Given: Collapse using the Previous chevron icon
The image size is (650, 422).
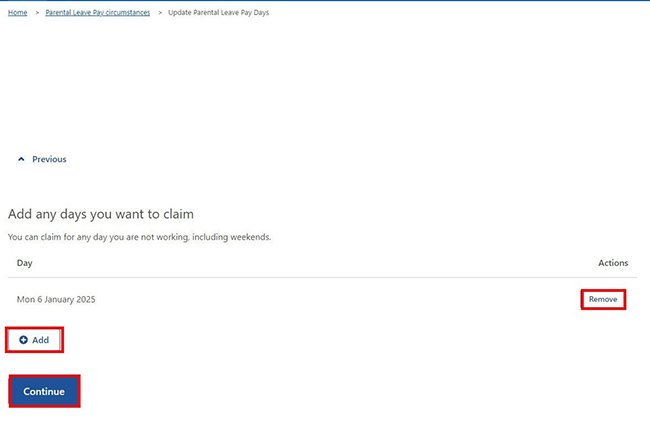Looking at the screenshot, I should click(x=21, y=159).
